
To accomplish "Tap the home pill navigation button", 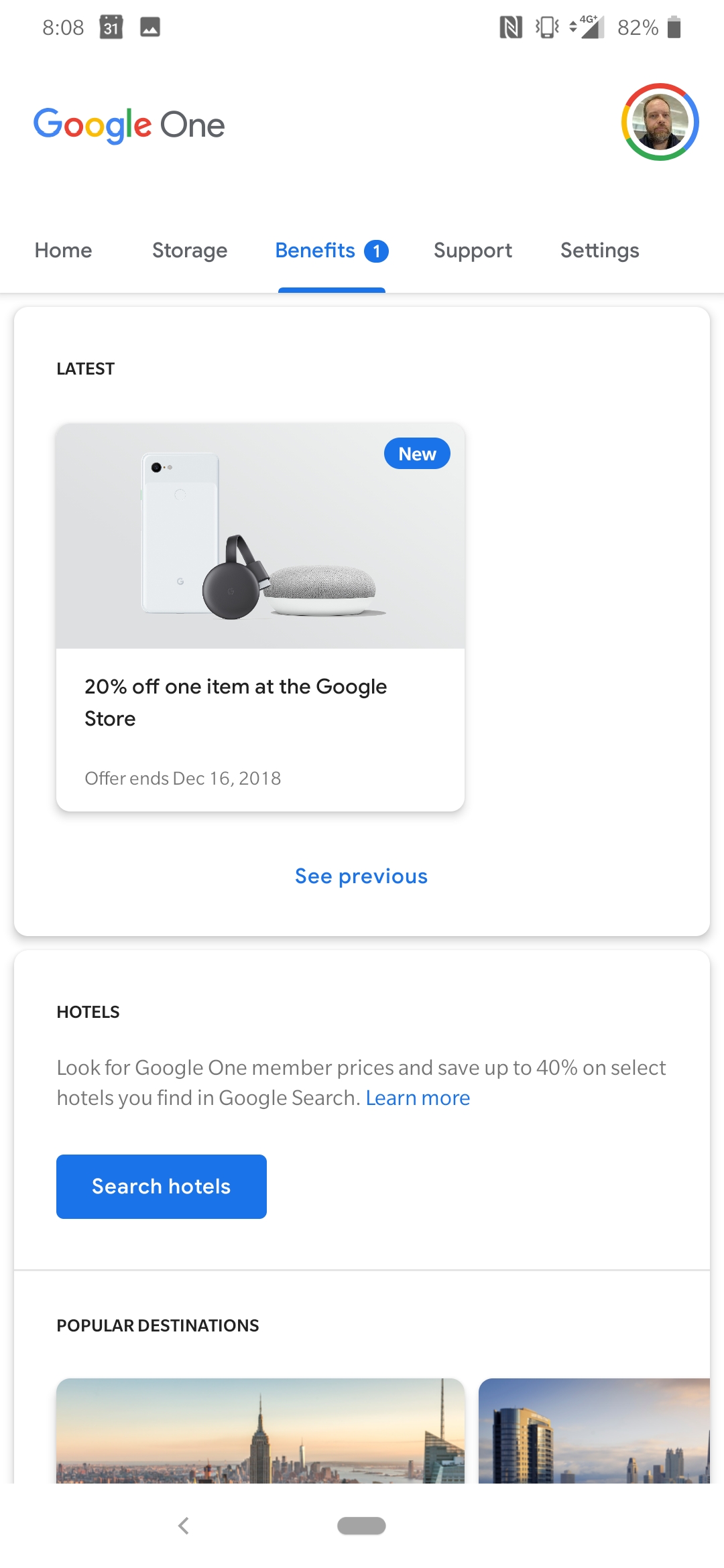I will click(x=361, y=1526).
